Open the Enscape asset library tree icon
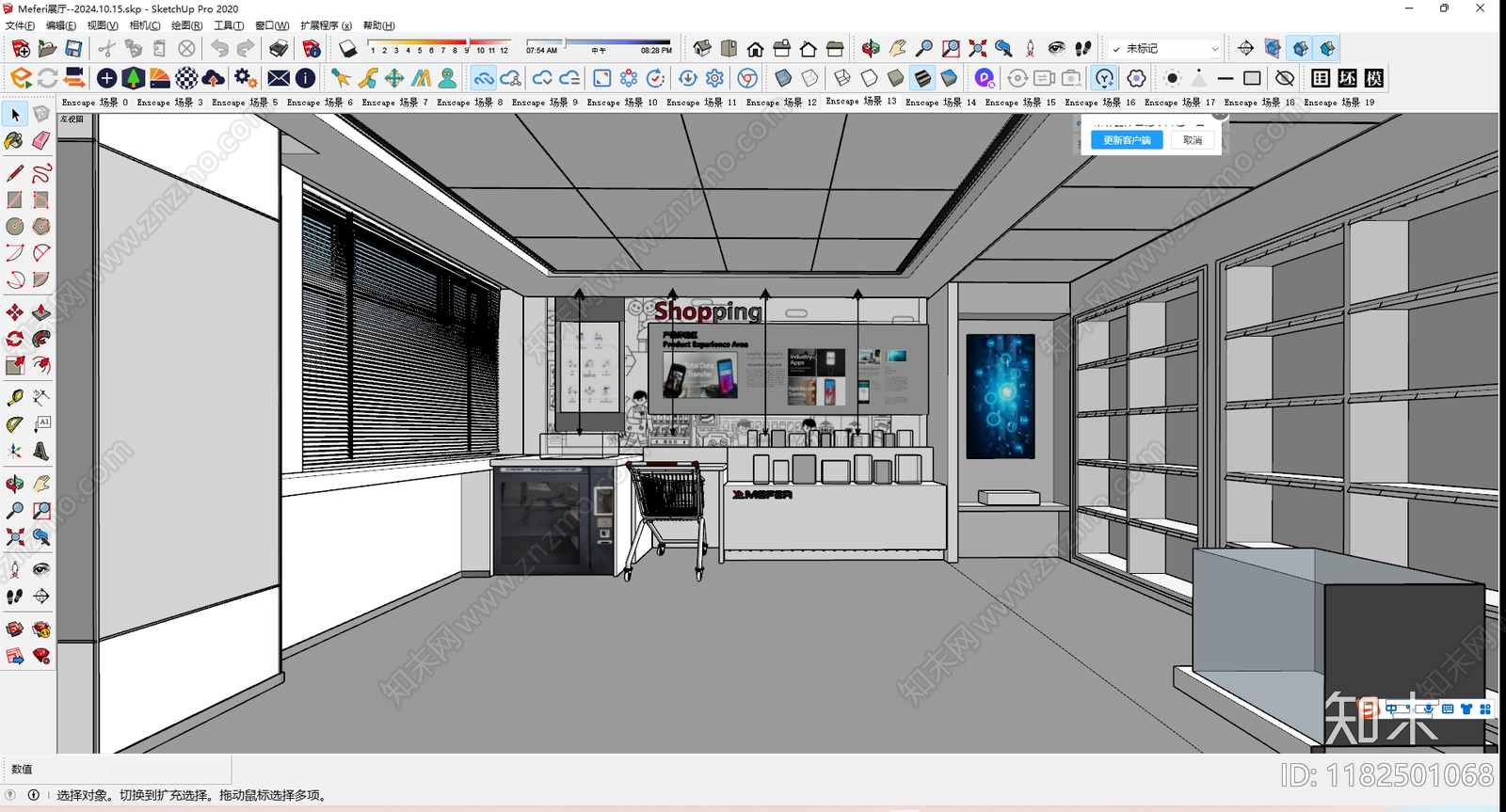This screenshot has height=812, width=1506. (133, 78)
